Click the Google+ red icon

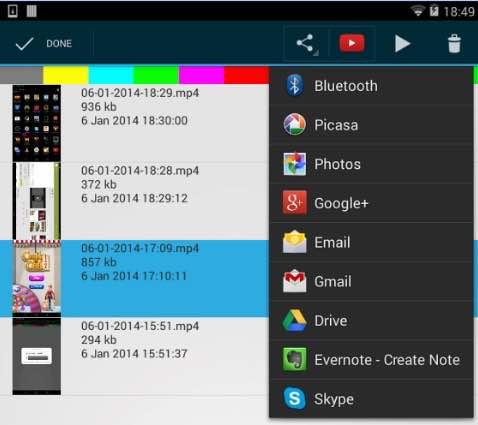(x=294, y=203)
